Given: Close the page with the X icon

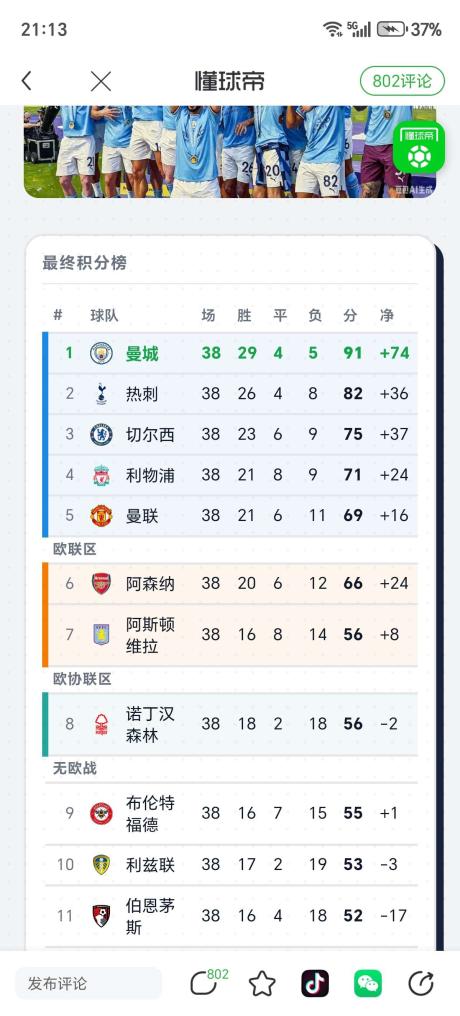Looking at the screenshot, I should click(101, 81).
